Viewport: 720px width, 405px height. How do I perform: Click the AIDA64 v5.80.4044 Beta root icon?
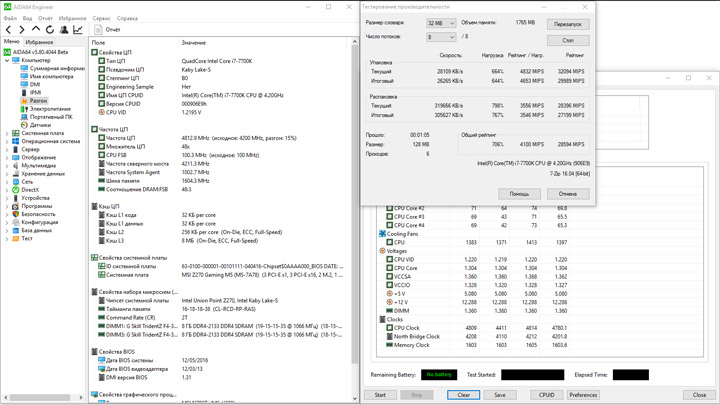click(x=7, y=52)
